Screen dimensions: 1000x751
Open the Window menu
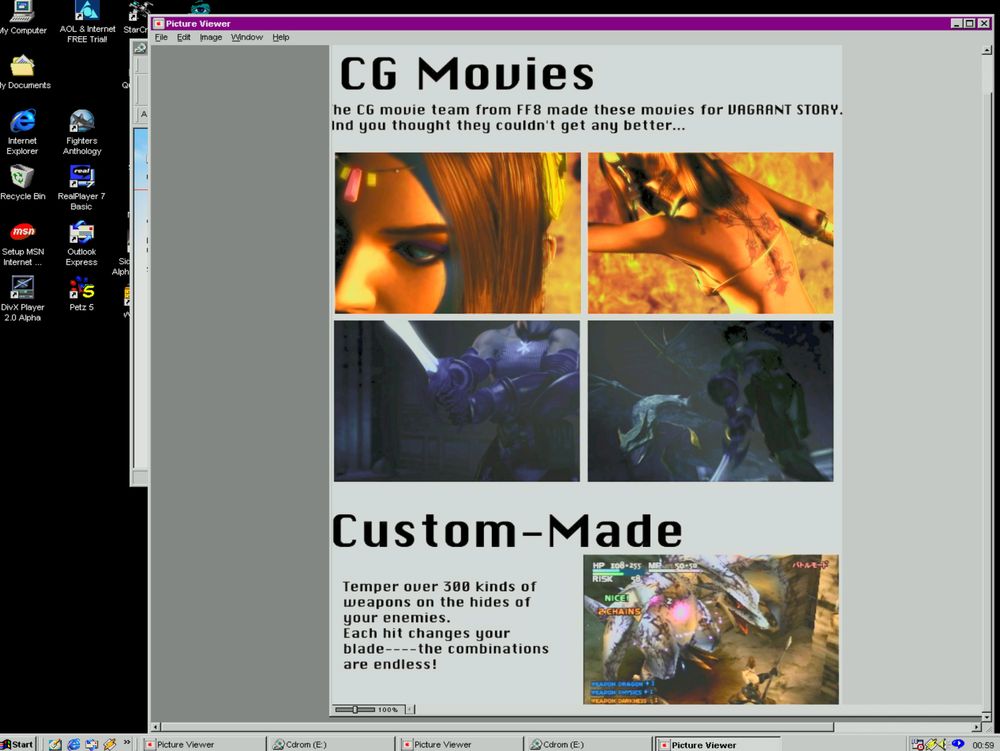coord(247,37)
